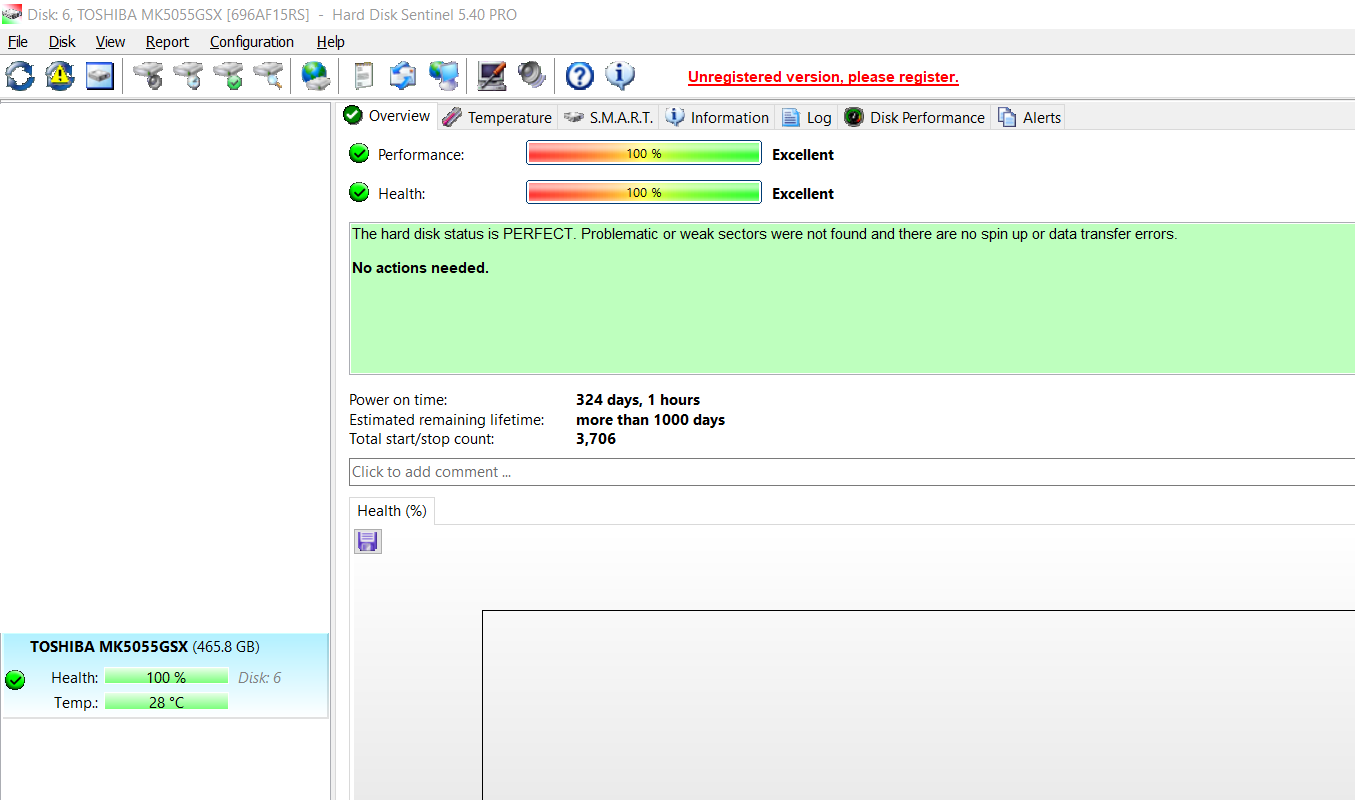Click the 'Estimated remaining lifetime:' label

tap(446, 420)
